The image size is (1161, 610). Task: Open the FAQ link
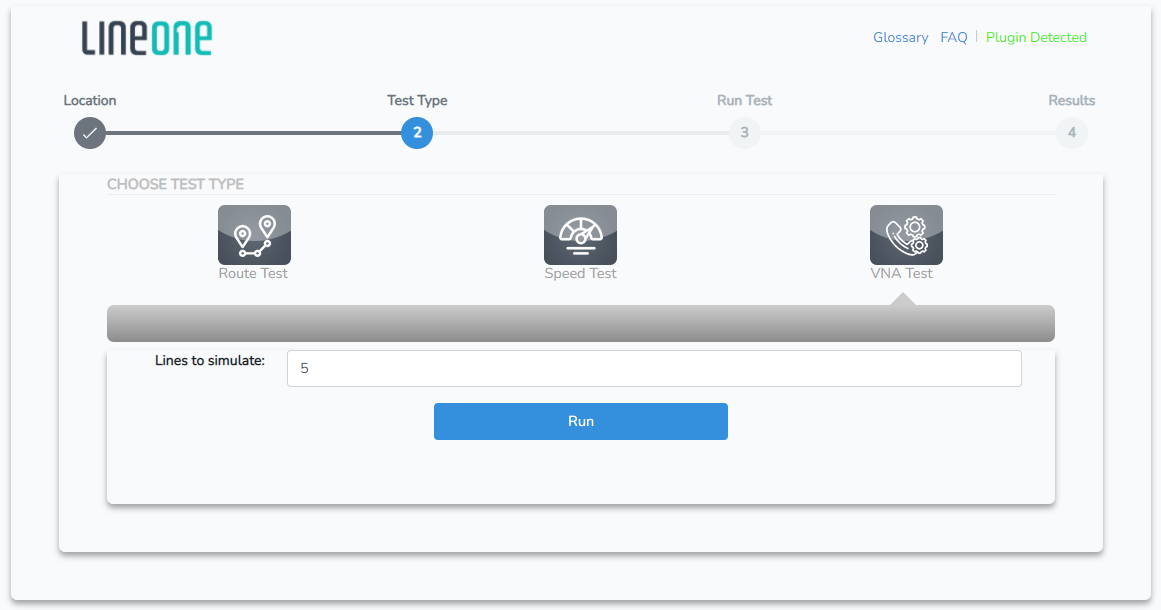click(x=954, y=38)
